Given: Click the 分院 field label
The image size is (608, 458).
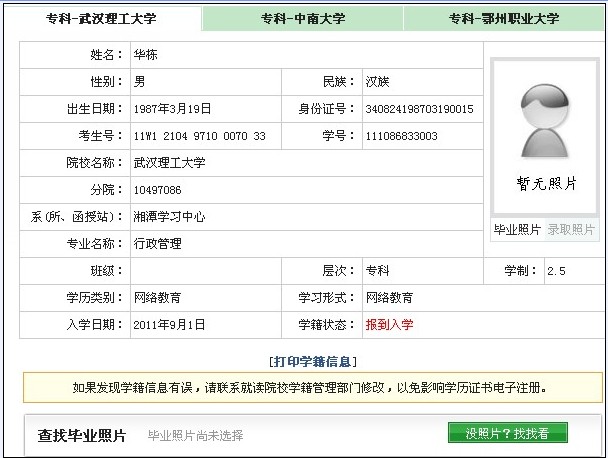Looking at the screenshot, I should click(x=106, y=190).
